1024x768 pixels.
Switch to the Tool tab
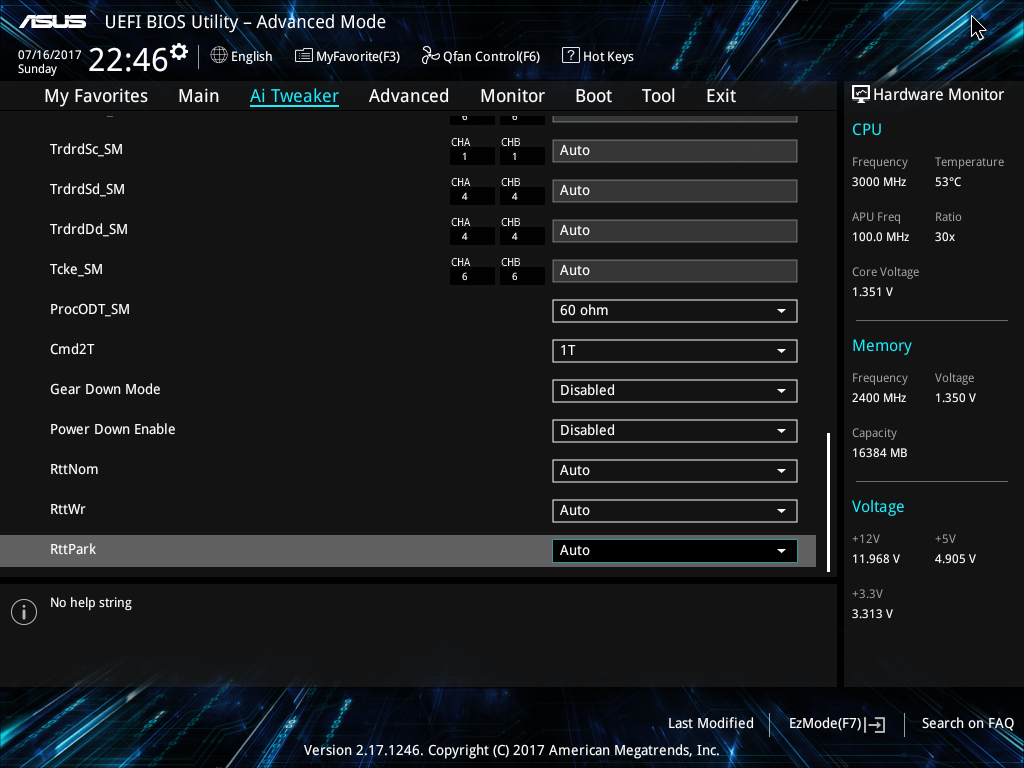click(658, 96)
